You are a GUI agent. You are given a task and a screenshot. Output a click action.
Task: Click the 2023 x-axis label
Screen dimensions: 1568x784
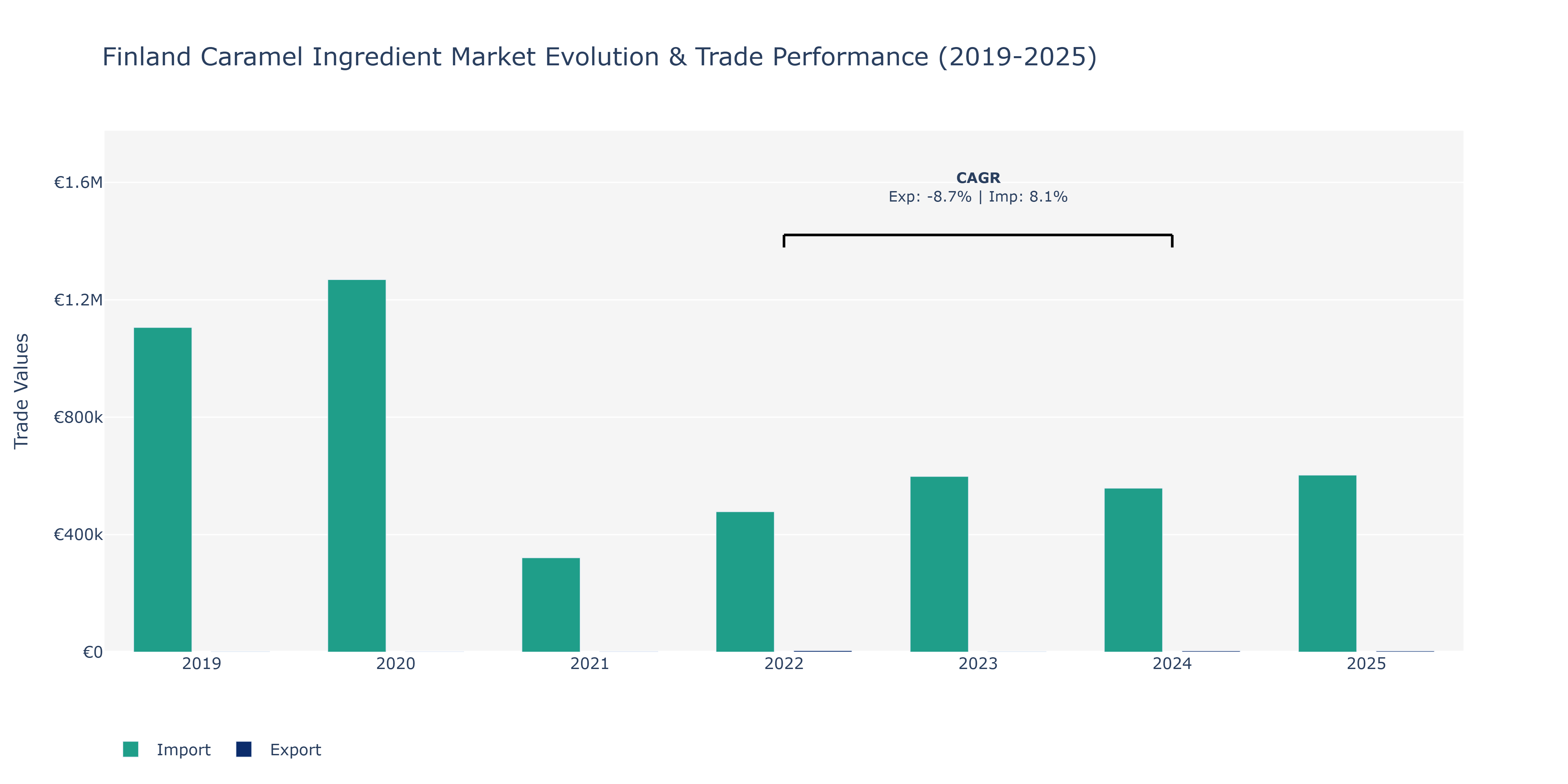[978, 663]
